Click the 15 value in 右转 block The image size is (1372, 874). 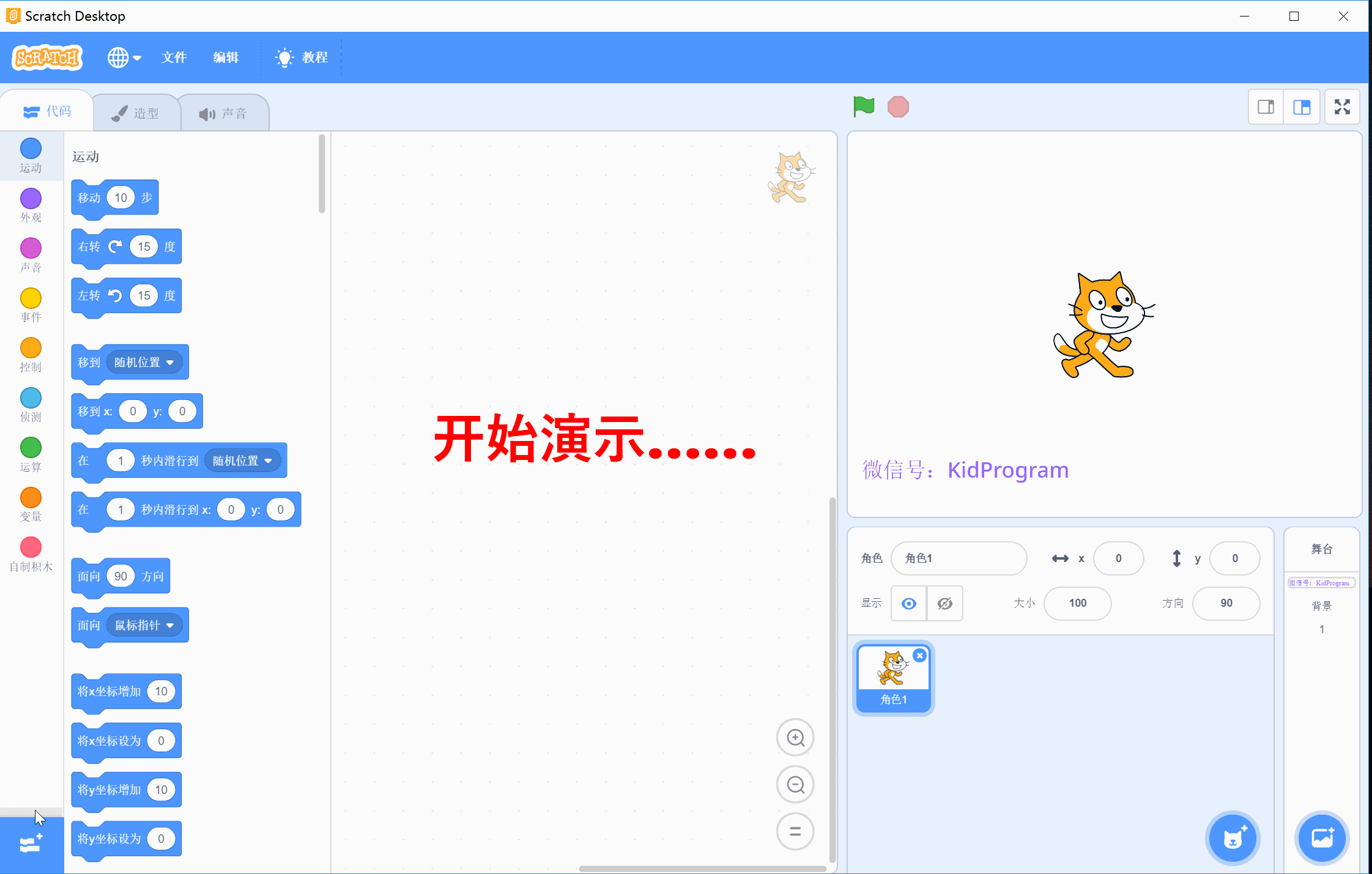click(x=144, y=246)
